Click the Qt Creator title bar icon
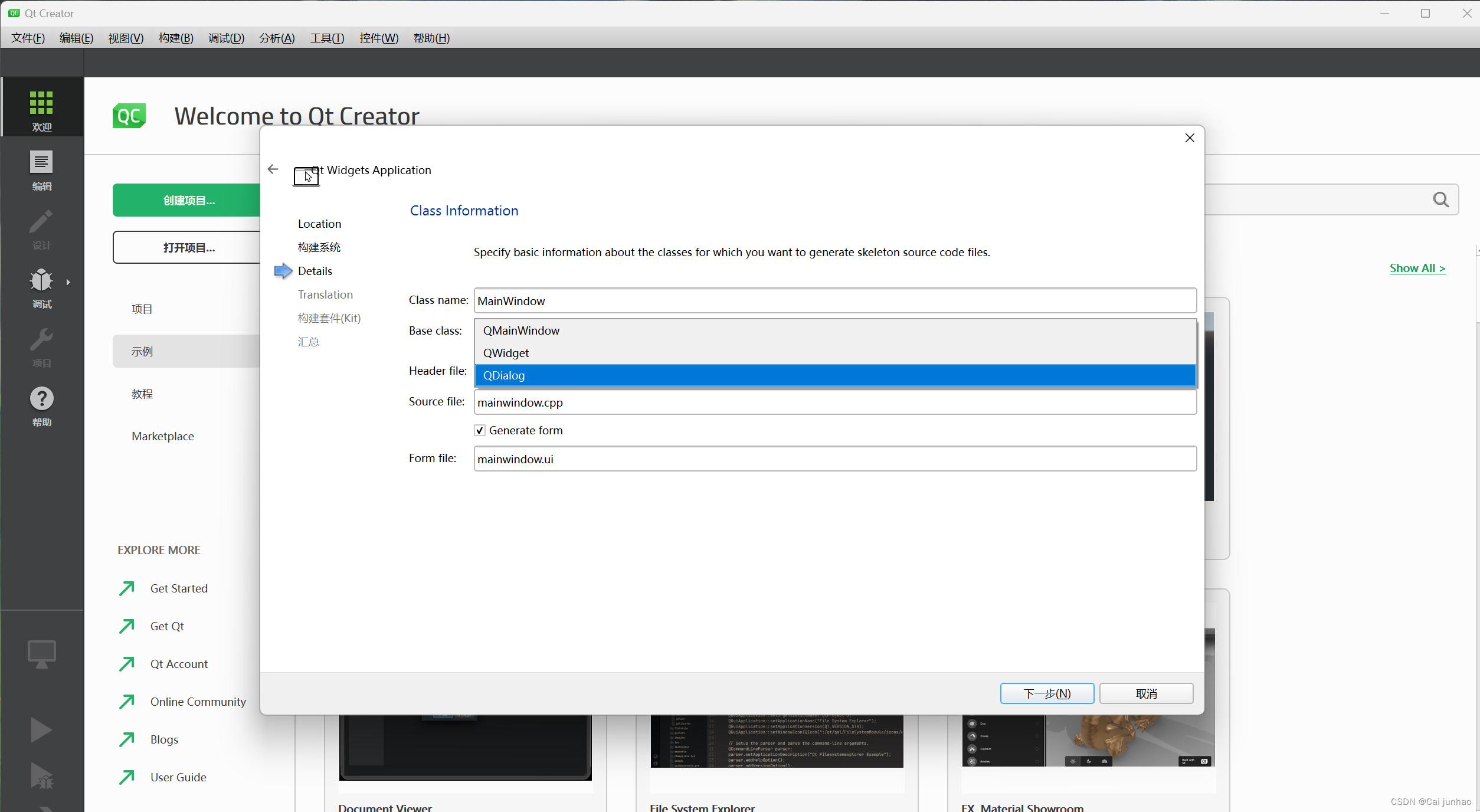The height and width of the screenshot is (812, 1480). pos(14,13)
